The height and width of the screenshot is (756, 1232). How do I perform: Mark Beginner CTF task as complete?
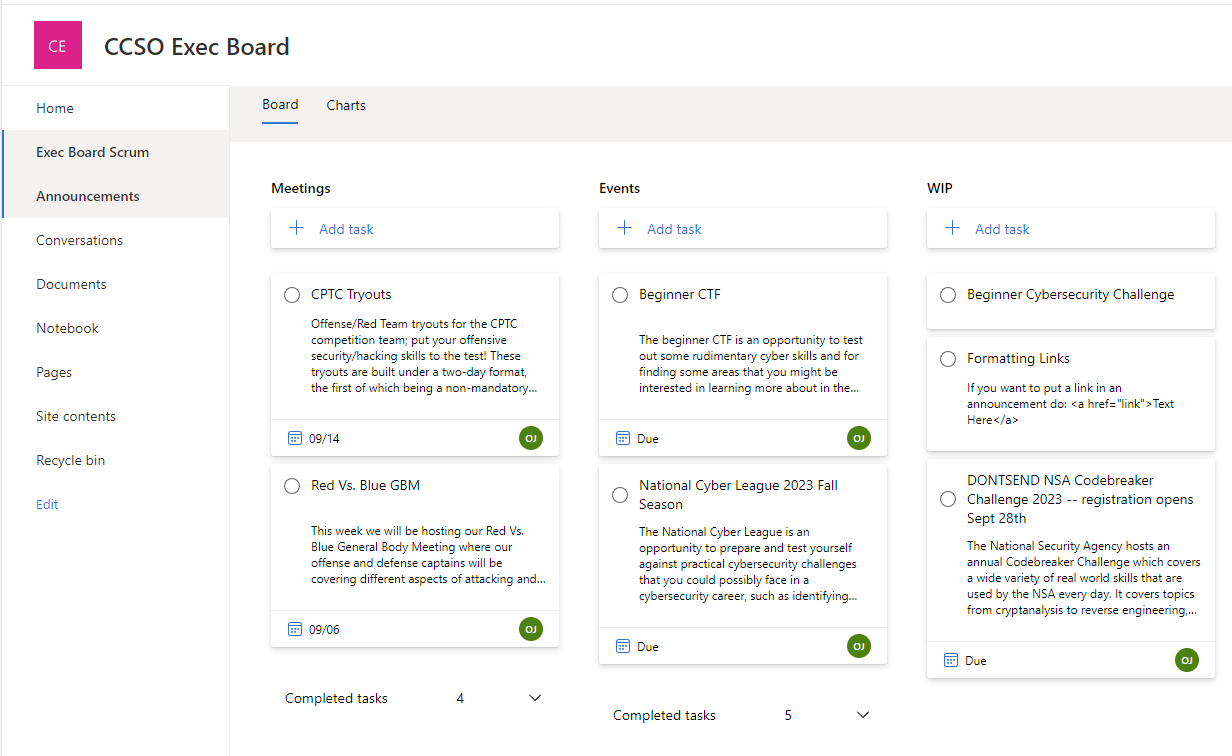coord(620,294)
